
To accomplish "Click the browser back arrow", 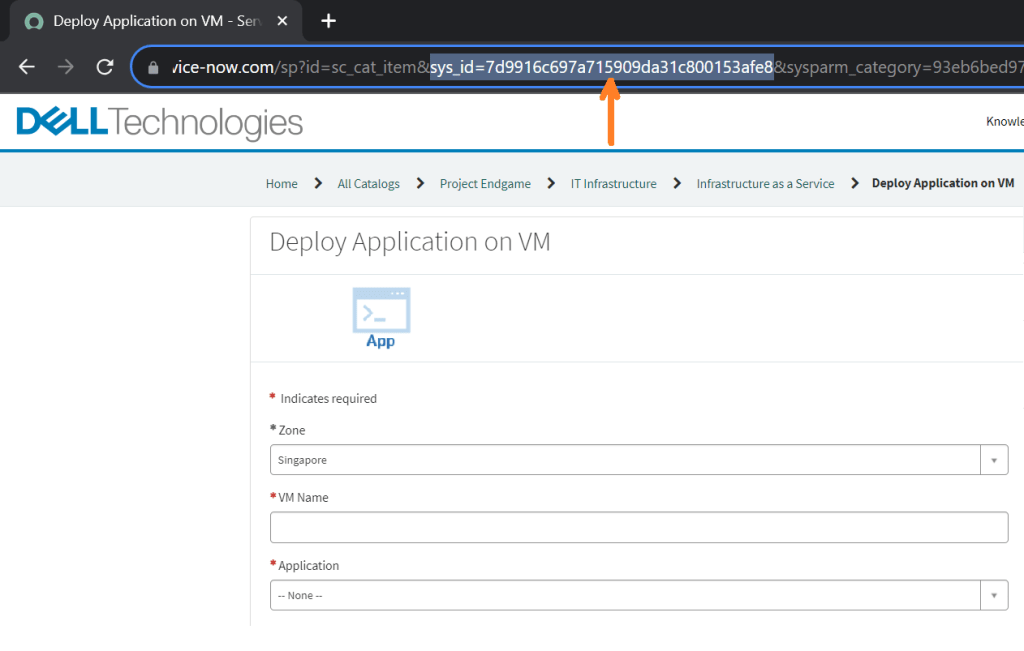I will (27, 67).
